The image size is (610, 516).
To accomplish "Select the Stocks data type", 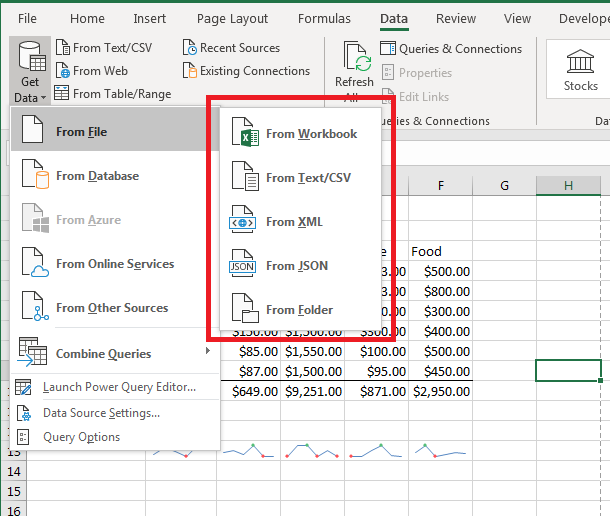I will point(580,70).
